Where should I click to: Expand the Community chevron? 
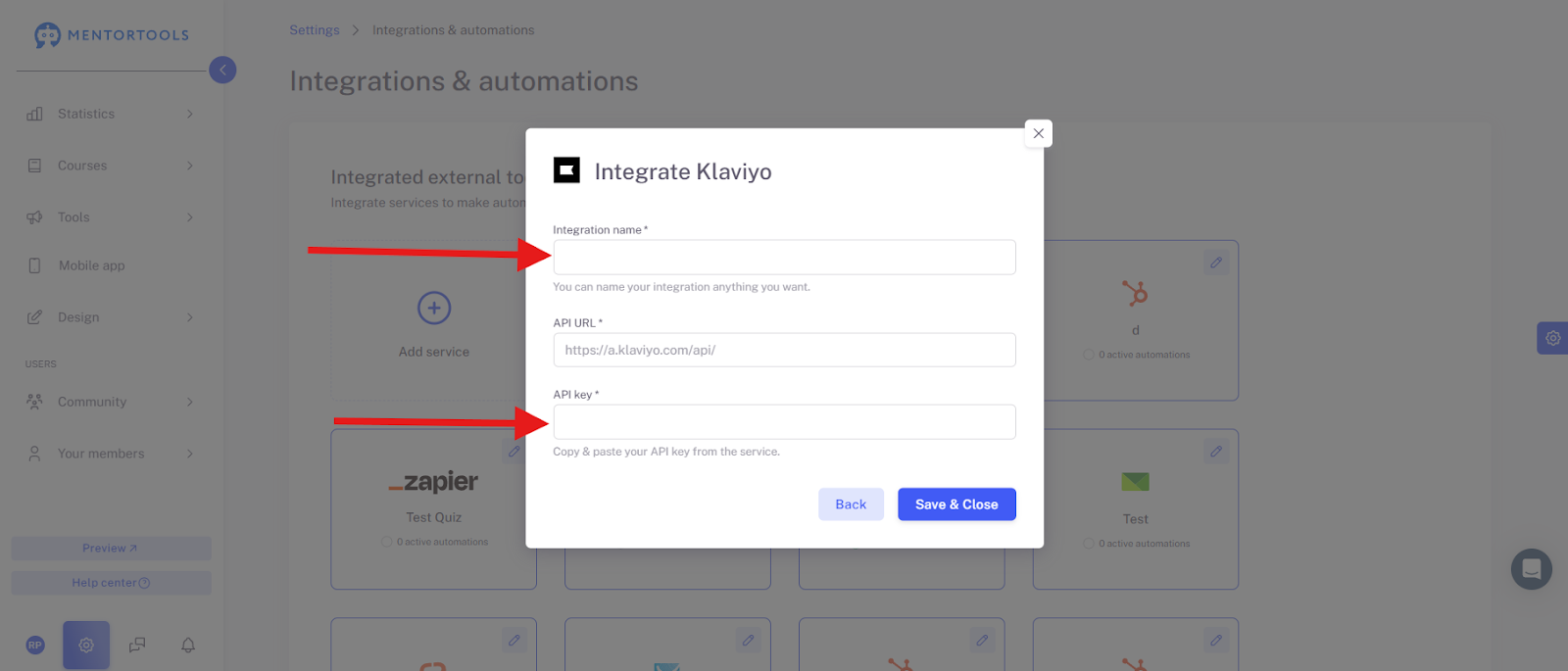pos(190,402)
